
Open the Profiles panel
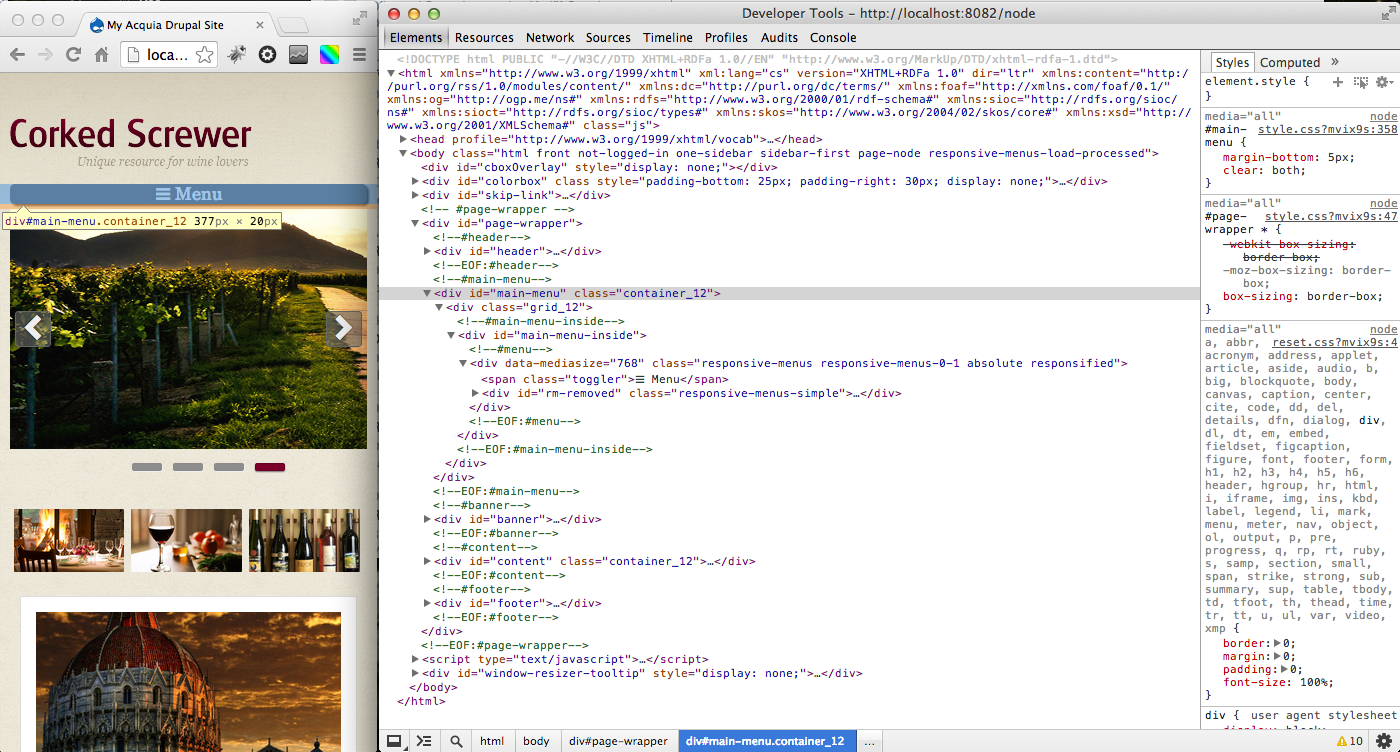point(726,38)
